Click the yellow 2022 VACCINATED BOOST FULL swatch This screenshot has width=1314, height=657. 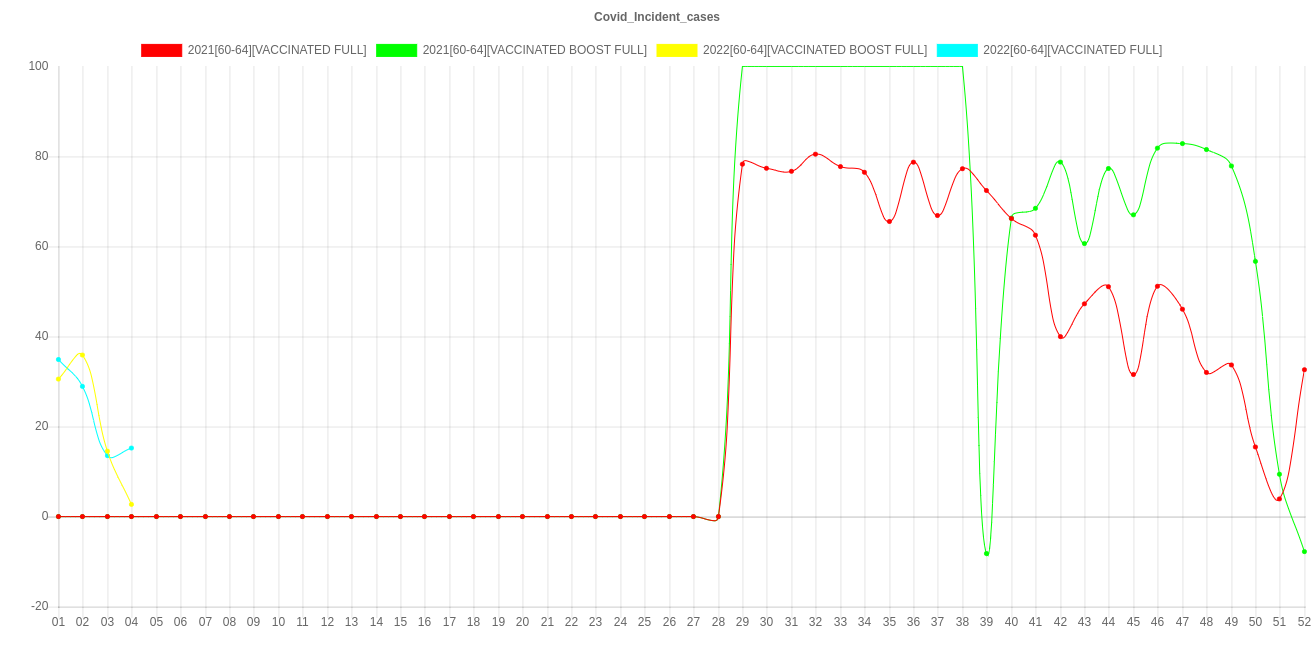point(676,50)
